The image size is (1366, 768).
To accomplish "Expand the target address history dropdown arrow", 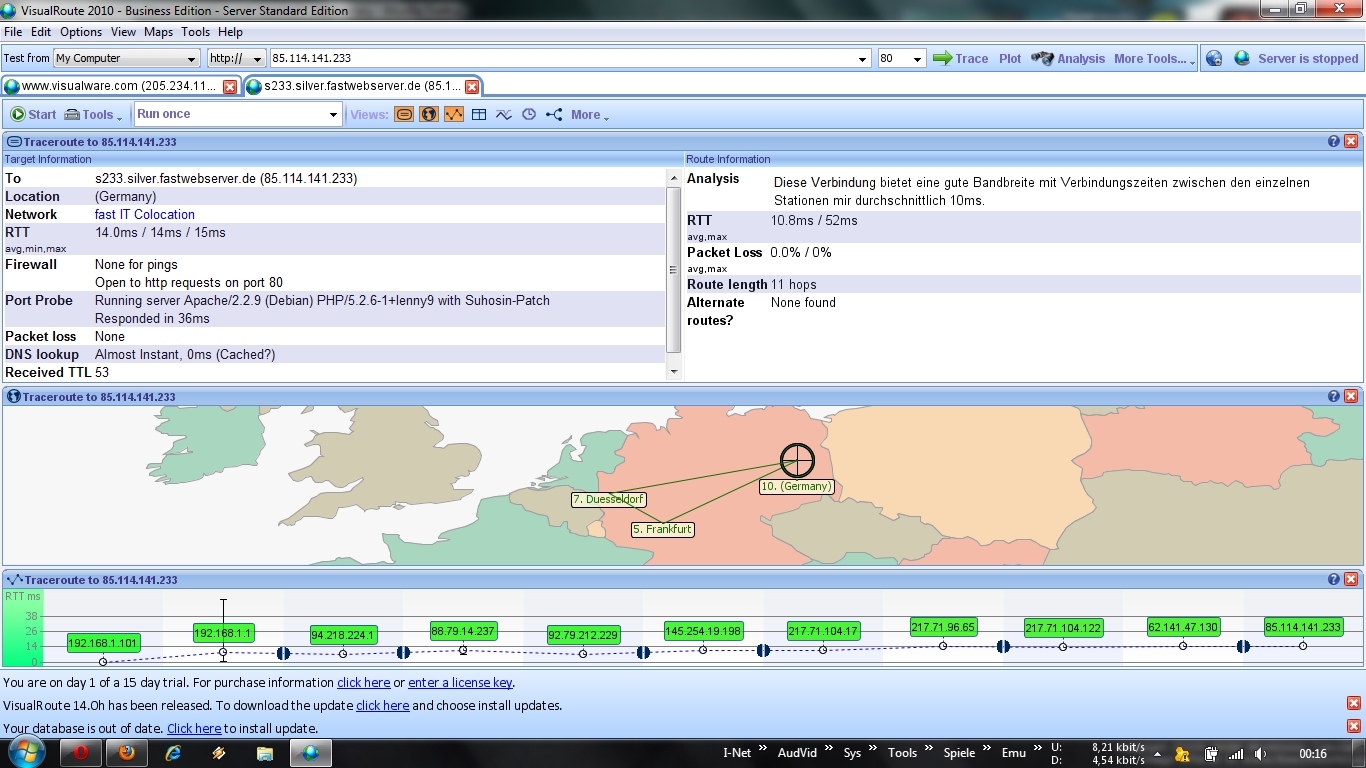I will point(864,59).
